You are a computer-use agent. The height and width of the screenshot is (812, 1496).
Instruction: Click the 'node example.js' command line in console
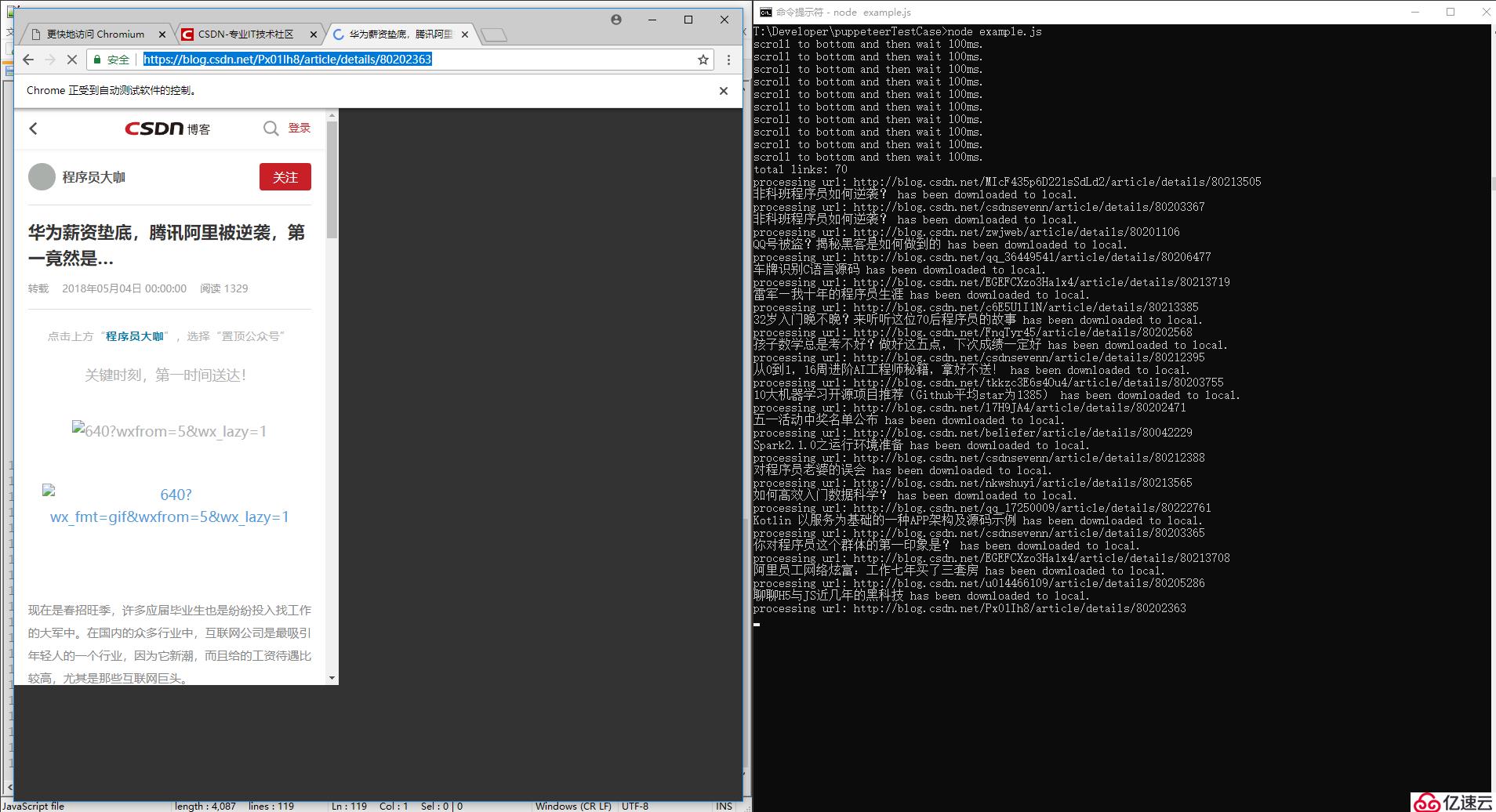(x=898, y=31)
